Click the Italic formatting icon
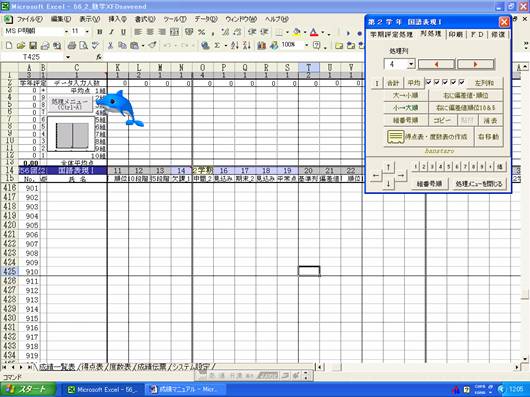This screenshot has width=530, height=397. point(112,32)
